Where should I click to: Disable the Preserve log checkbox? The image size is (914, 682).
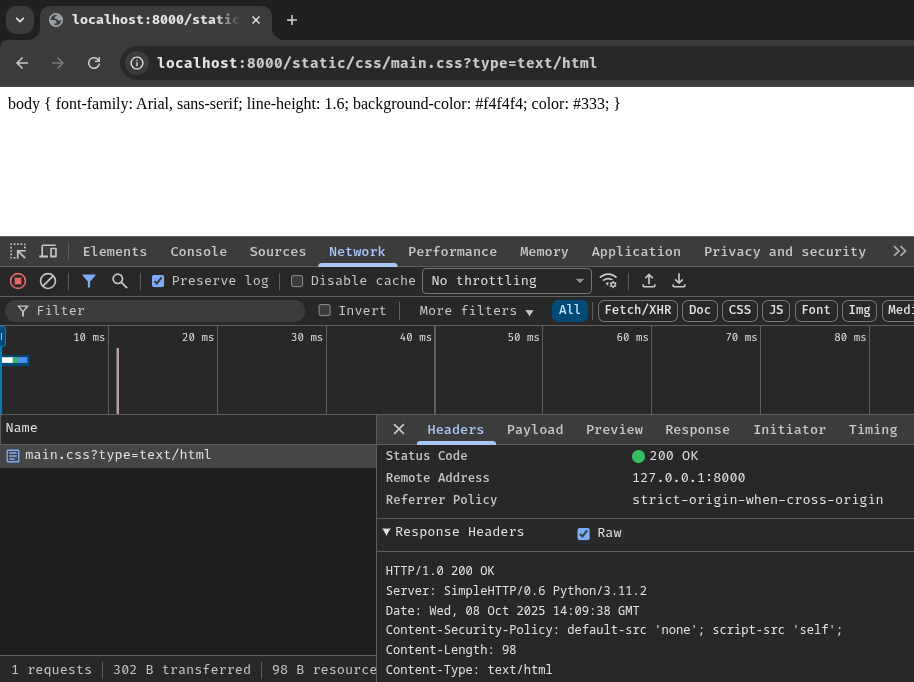coord(158,281)
